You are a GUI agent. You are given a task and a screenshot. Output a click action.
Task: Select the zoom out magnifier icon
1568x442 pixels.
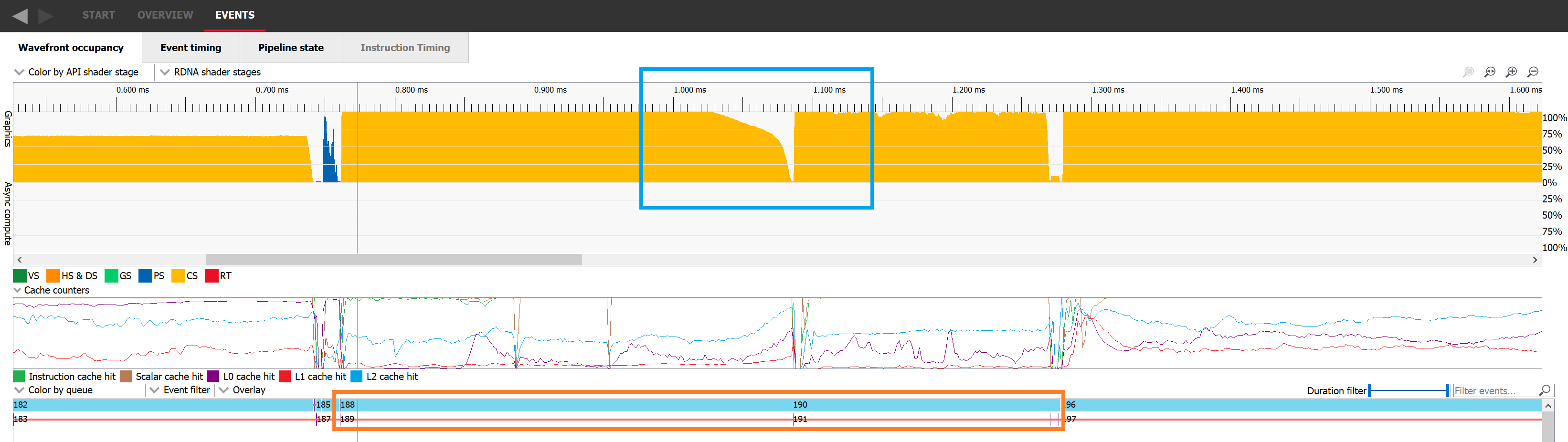(x=1533, y=71)
